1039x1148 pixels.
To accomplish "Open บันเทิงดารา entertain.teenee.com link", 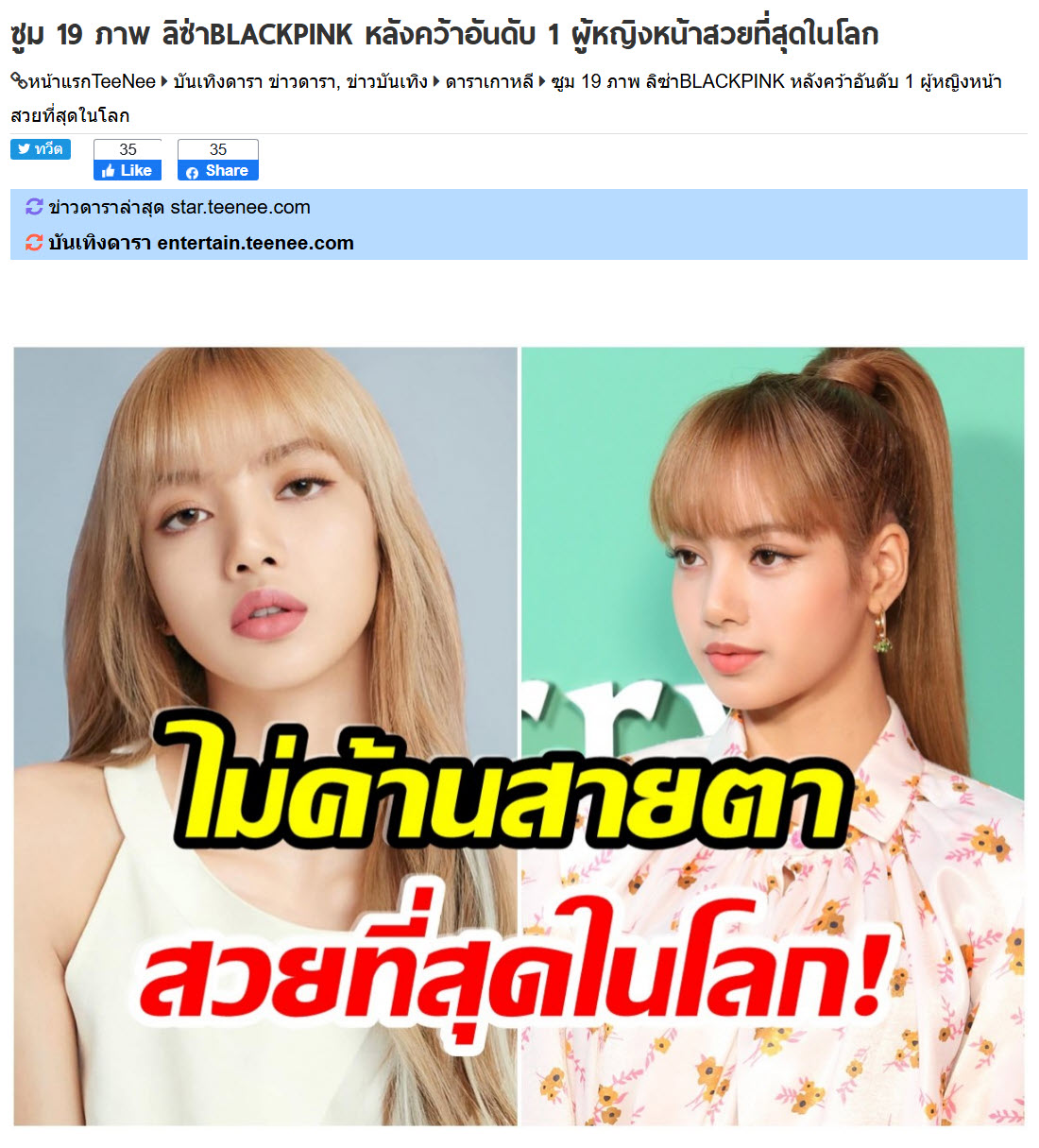I will [x=201, y=243].
